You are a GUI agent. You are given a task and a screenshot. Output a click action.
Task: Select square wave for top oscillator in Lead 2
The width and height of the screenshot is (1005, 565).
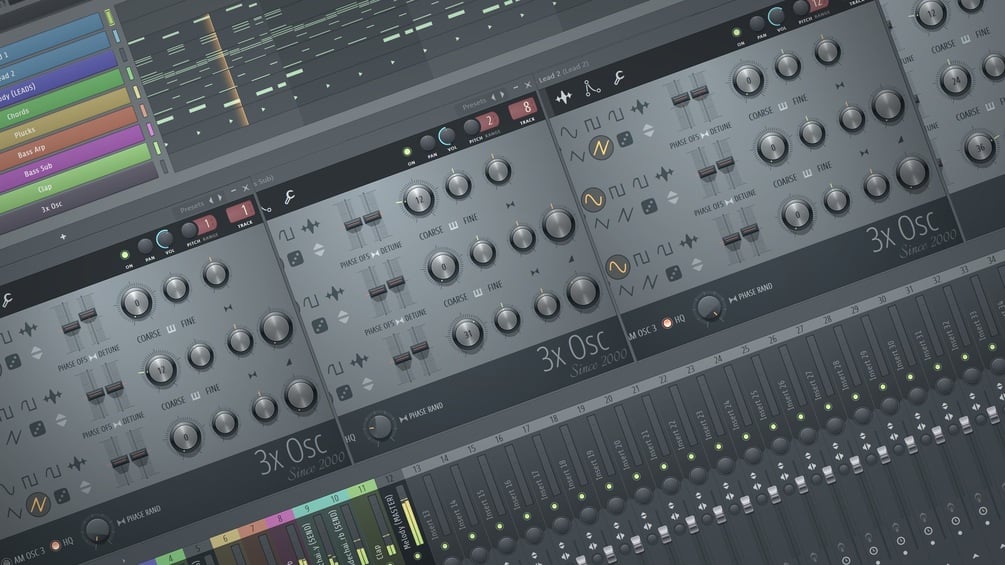[x=592, y=123]
